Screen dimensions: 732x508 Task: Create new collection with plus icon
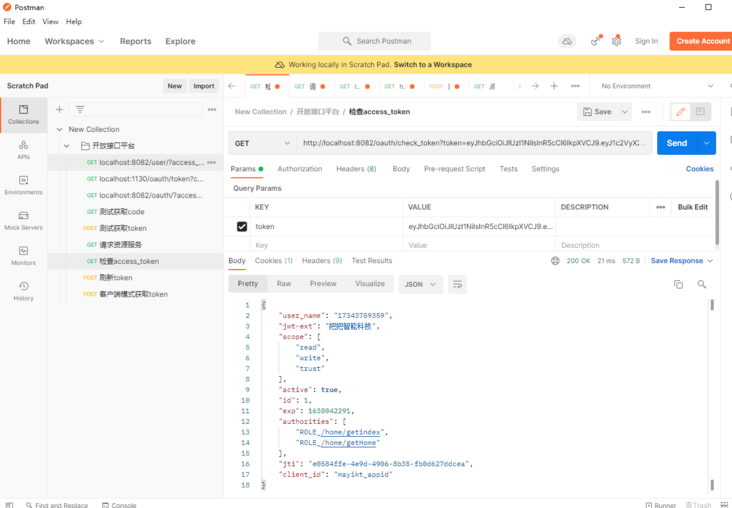(x=59, y=109)
